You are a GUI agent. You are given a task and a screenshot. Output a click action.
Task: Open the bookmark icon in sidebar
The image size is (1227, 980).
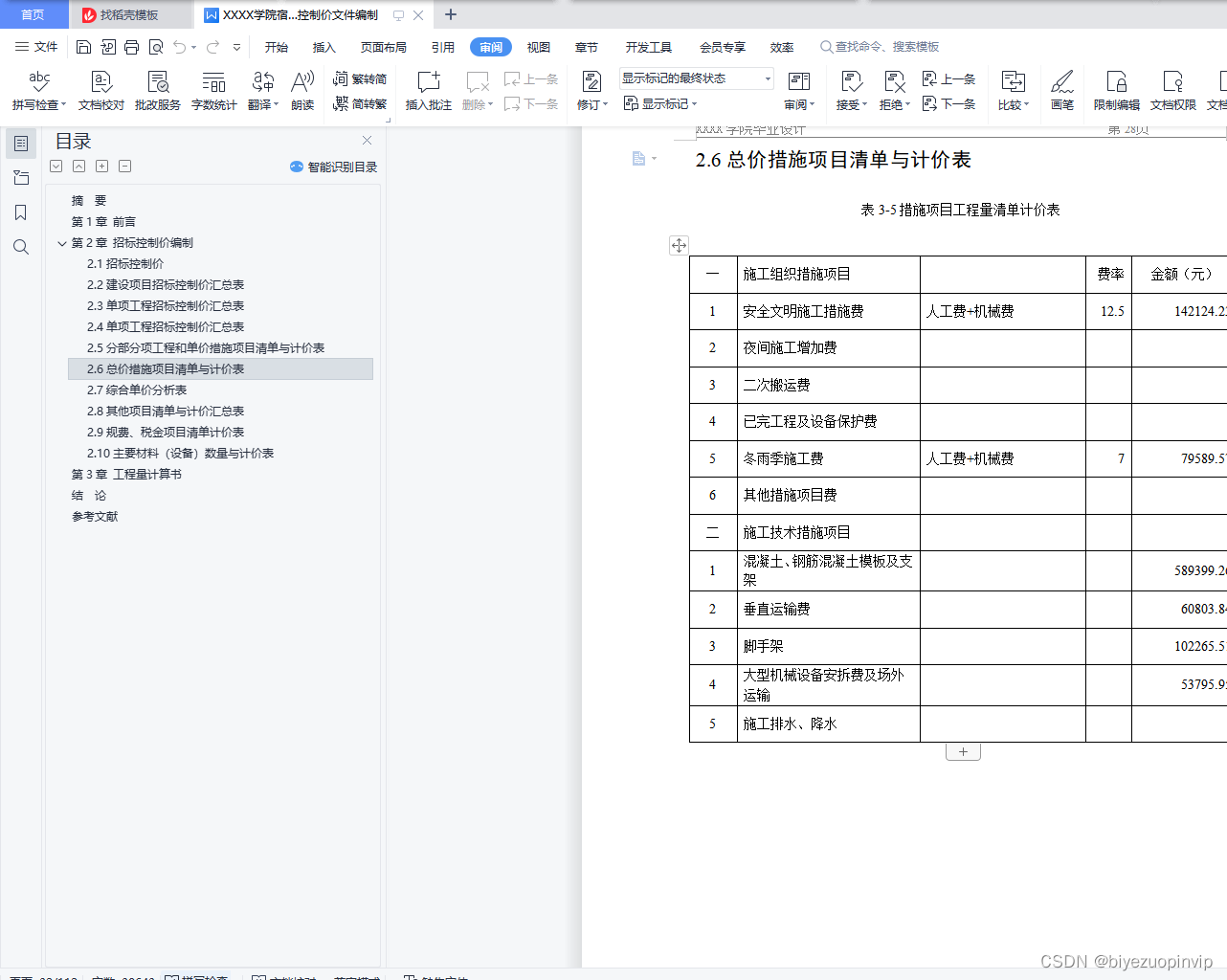tap(21, 212)
